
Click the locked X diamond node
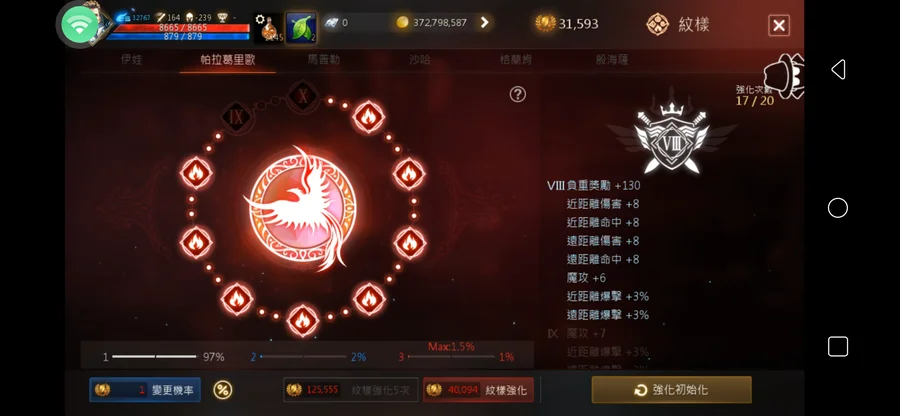tap(302, 95)
